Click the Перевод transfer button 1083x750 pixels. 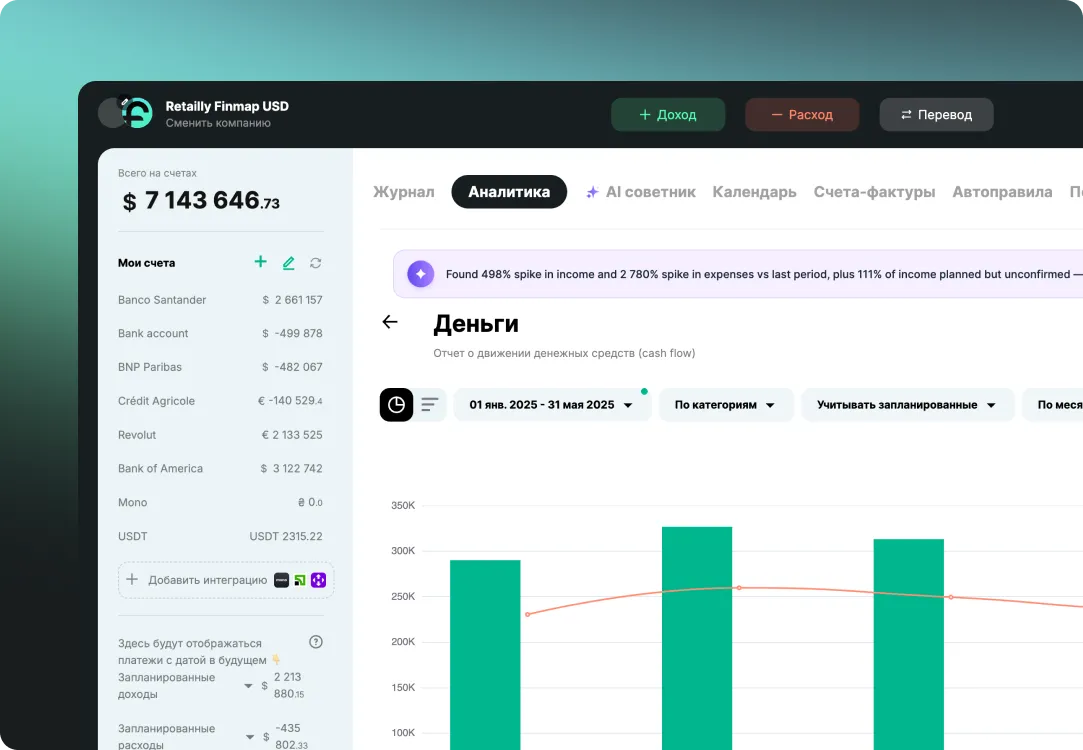click(937, 115)
